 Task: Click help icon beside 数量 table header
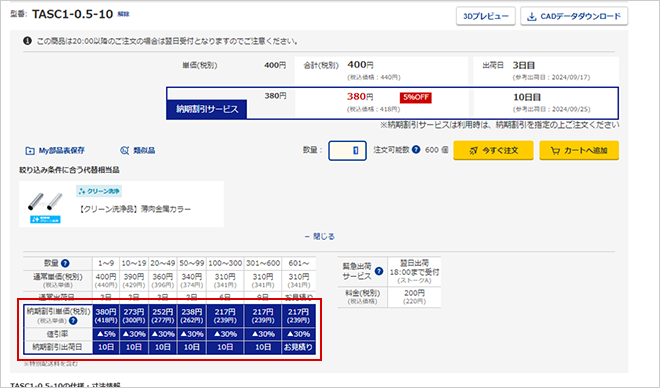coord(65,263)
